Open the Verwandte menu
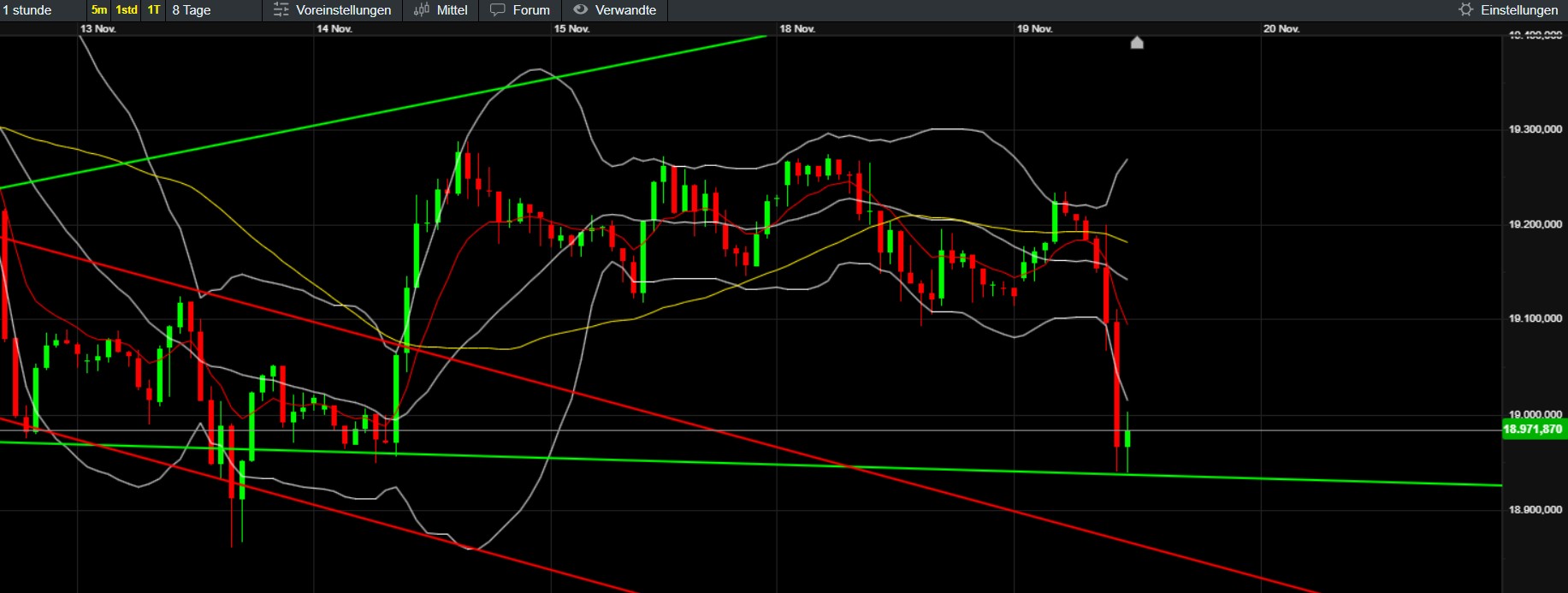 coord(614,10)
